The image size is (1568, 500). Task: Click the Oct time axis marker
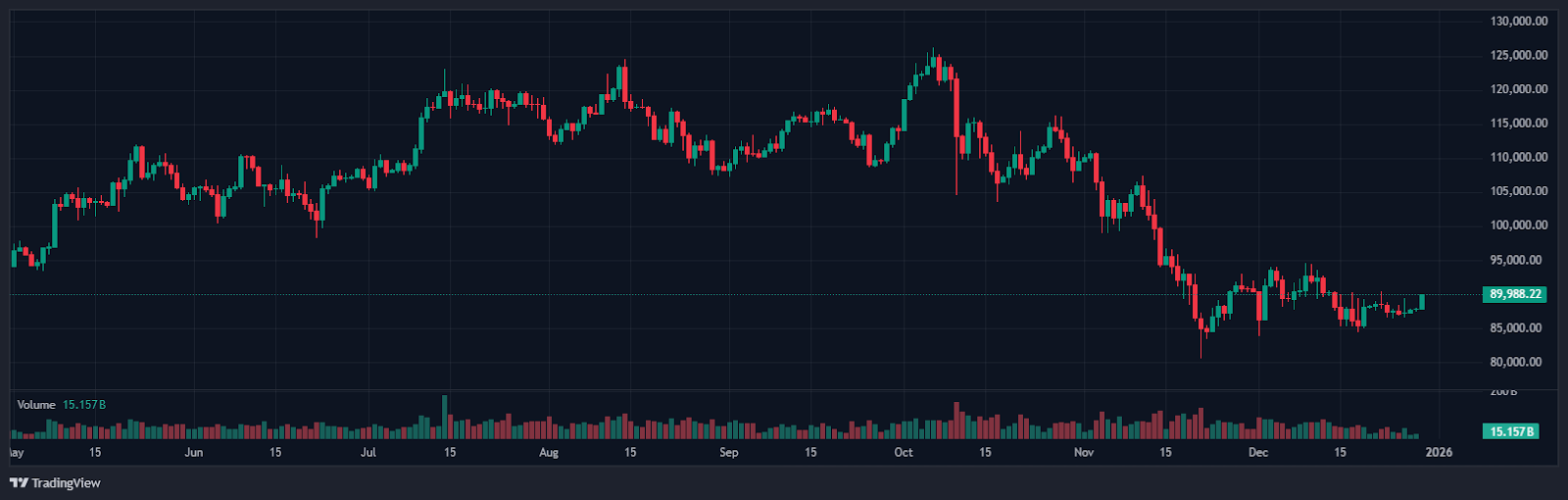(904, 452)
